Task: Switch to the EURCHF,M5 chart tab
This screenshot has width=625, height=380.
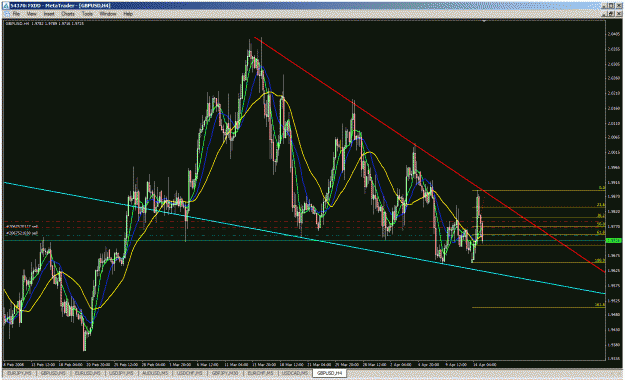Action: [x=260, y=373]
